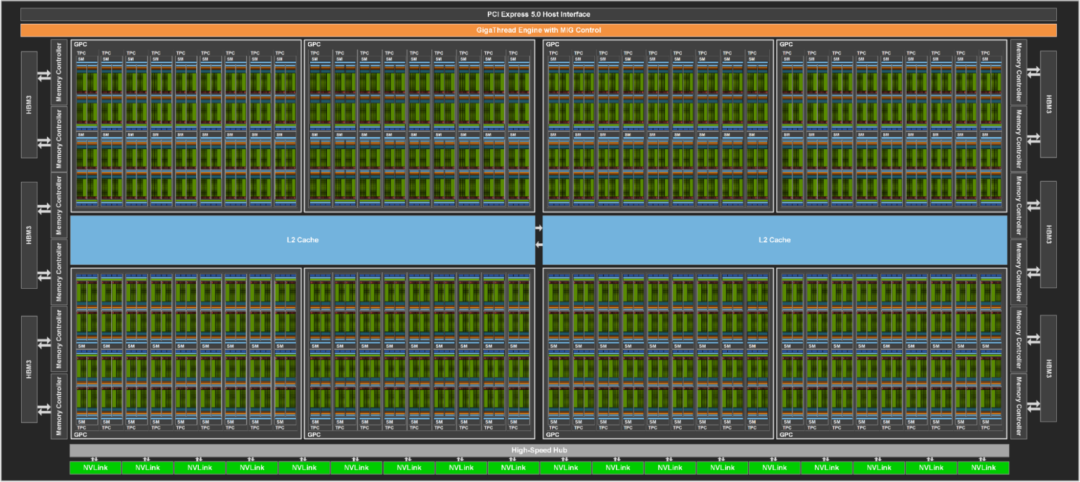Click the small arrows above the rightmost NVLink
This screenshot has width=1080, height=482.
point(983,460)
